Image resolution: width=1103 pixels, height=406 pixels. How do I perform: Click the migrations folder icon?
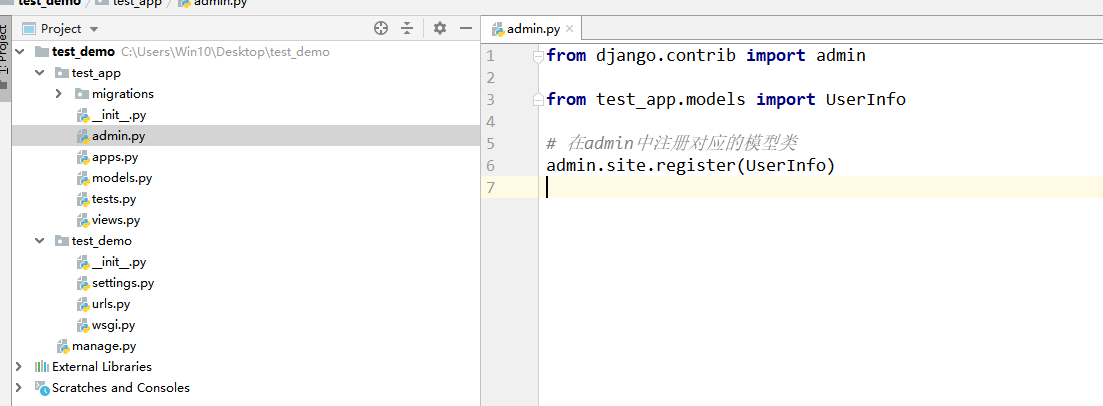[82, 94]
